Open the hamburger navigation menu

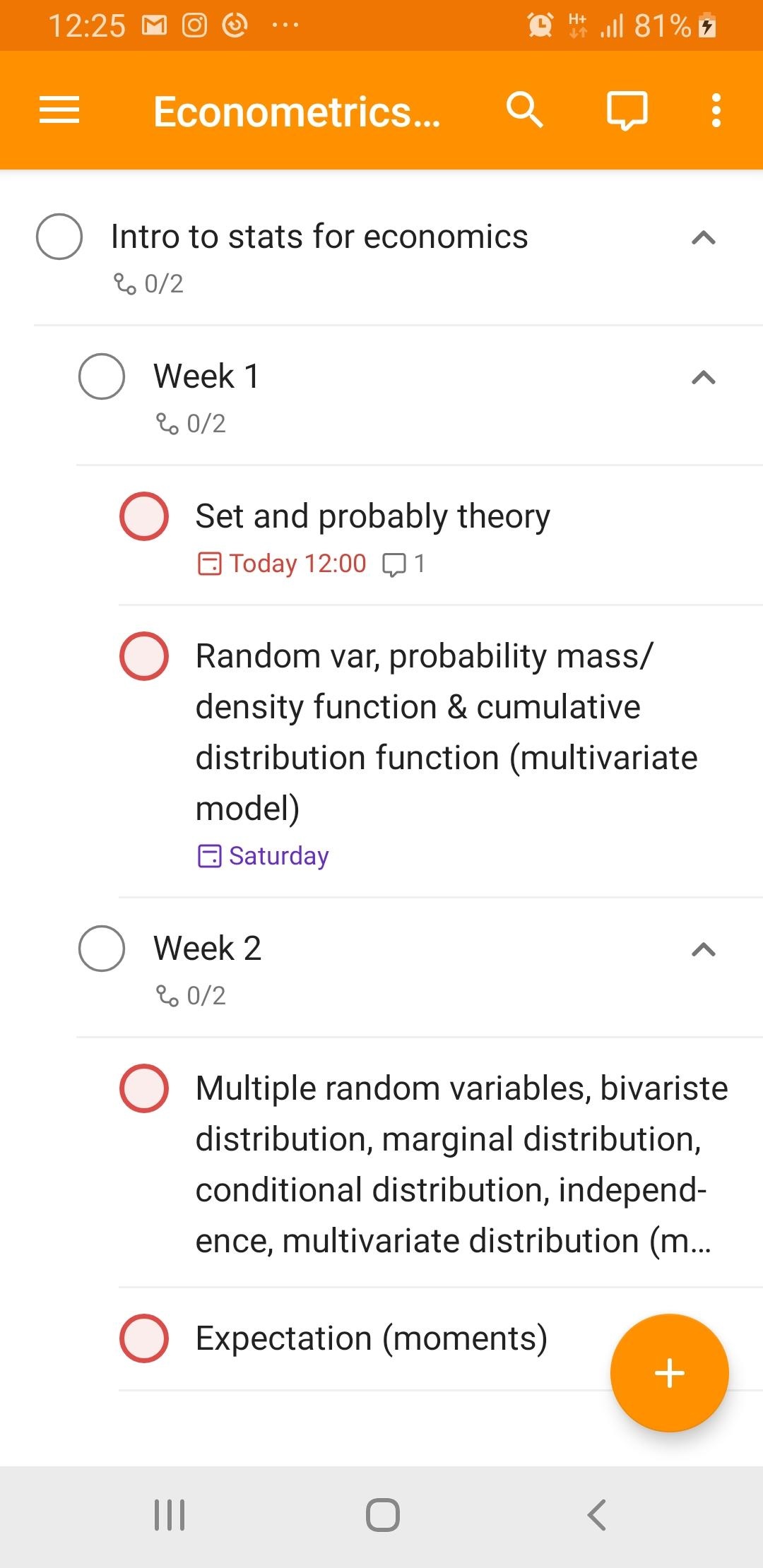(x=59, y=110)
